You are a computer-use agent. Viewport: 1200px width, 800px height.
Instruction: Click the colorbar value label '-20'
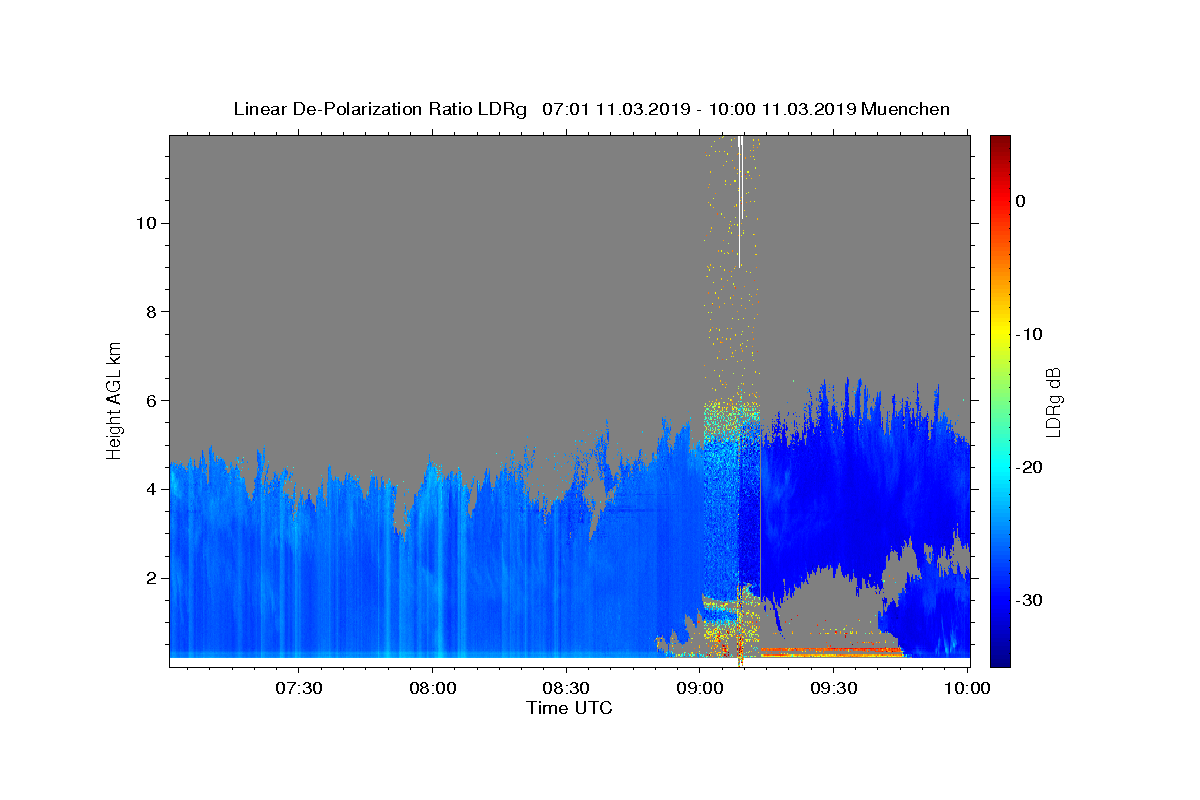click(x=1028, y=467)
